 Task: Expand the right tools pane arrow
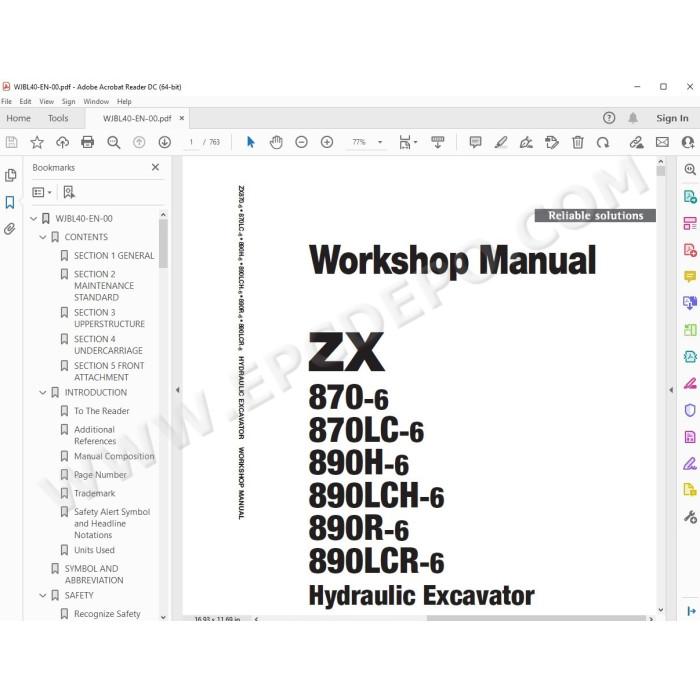point(671,390)
